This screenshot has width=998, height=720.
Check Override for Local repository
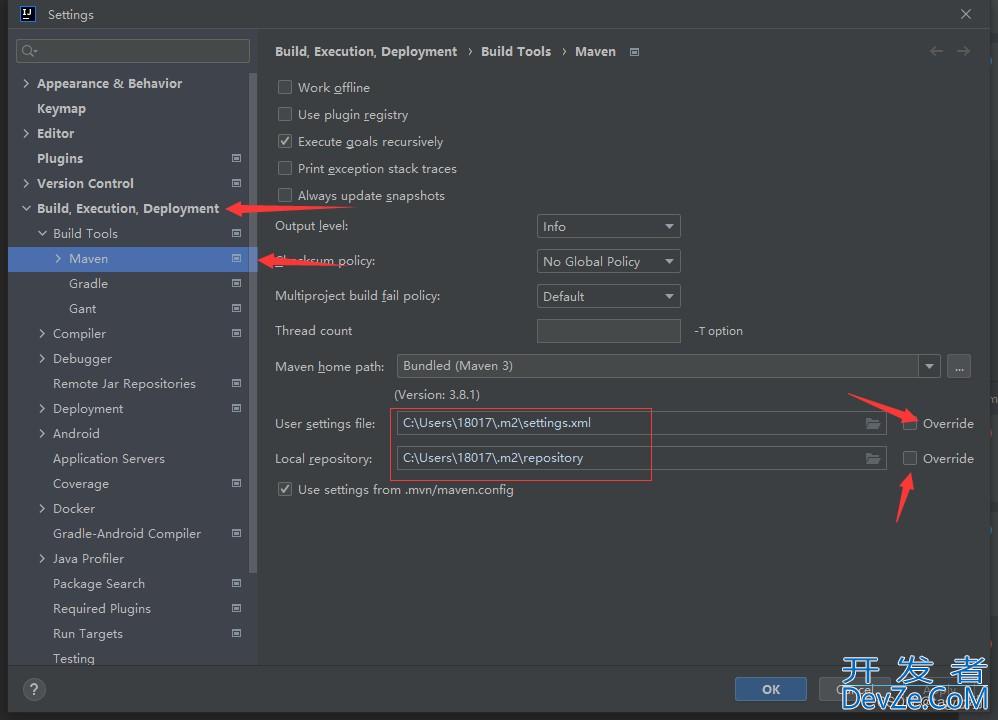click(x=910, y=458)
